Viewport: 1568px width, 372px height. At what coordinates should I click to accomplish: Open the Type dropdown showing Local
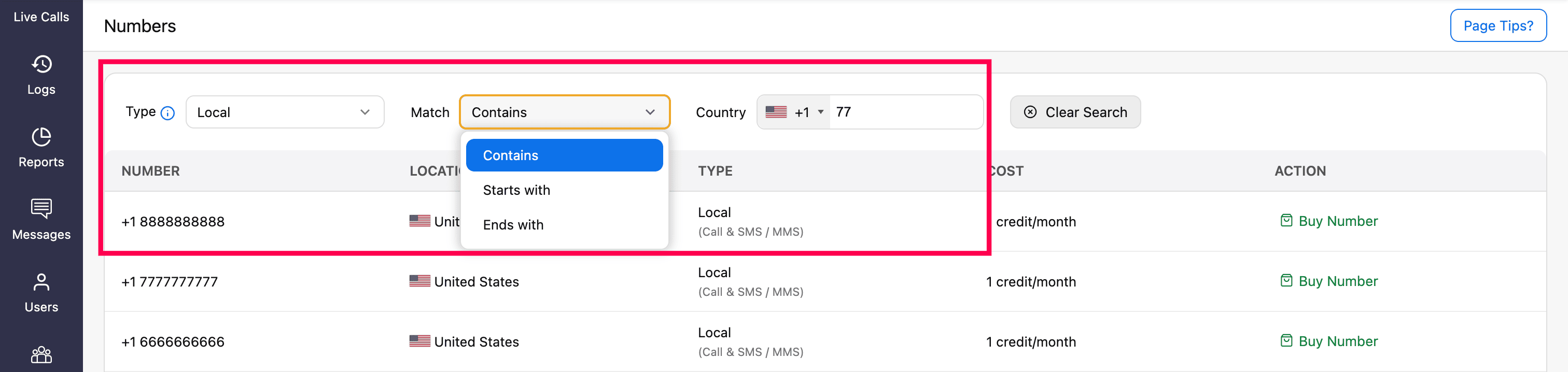284,112
